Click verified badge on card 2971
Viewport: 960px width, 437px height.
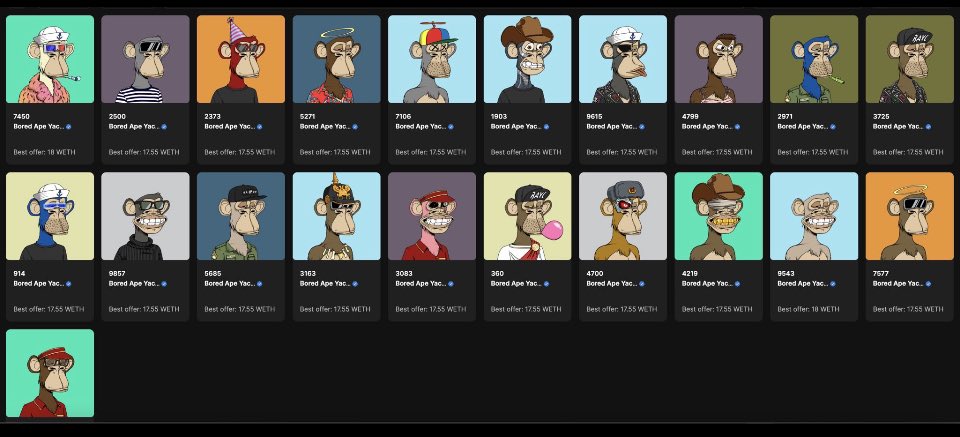coord(833,127)
